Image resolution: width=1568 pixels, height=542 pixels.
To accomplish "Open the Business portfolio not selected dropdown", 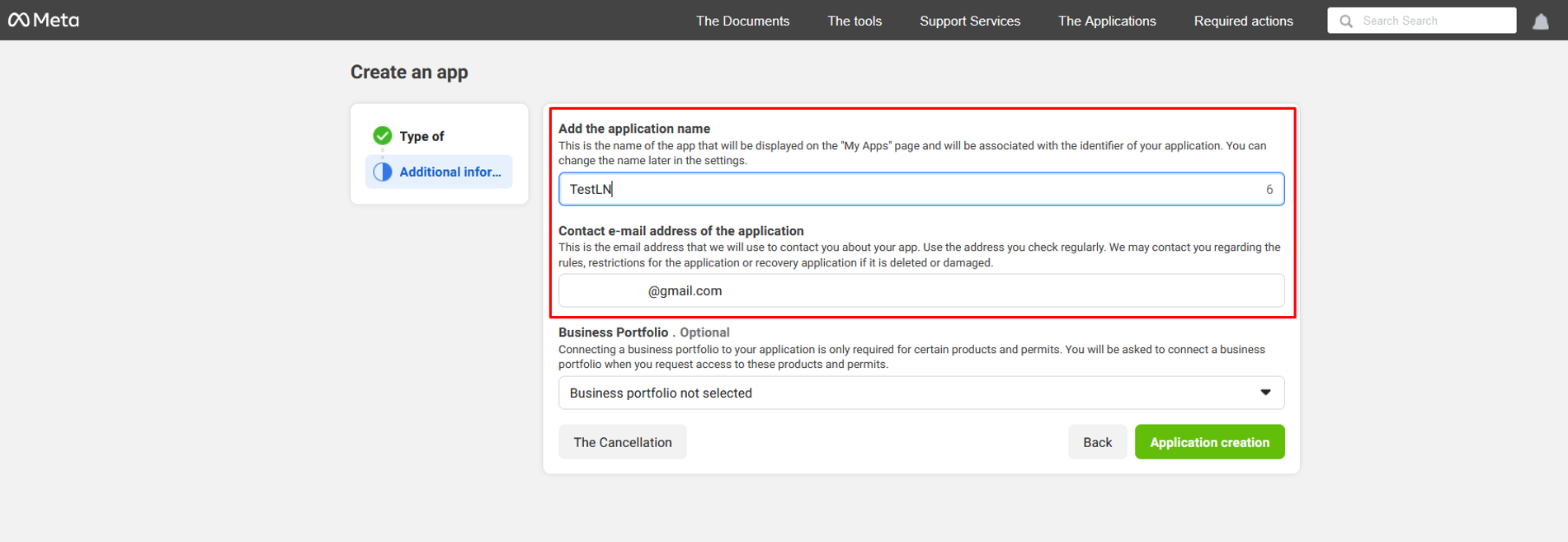I will (907, 393).
